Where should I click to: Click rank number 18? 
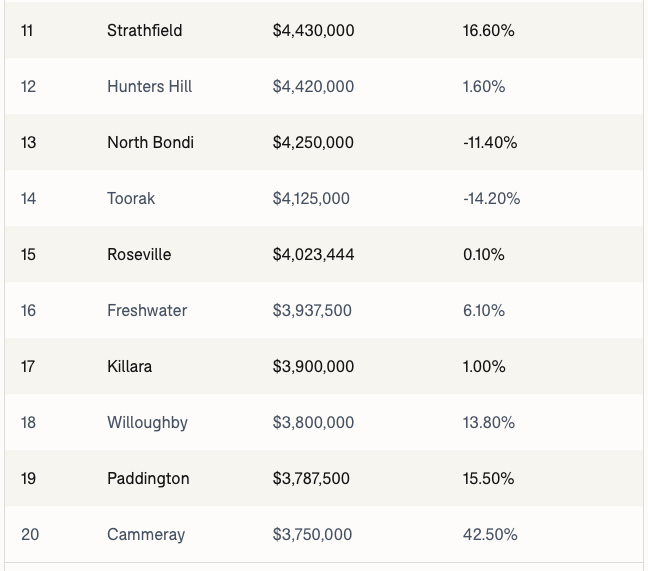28,423
